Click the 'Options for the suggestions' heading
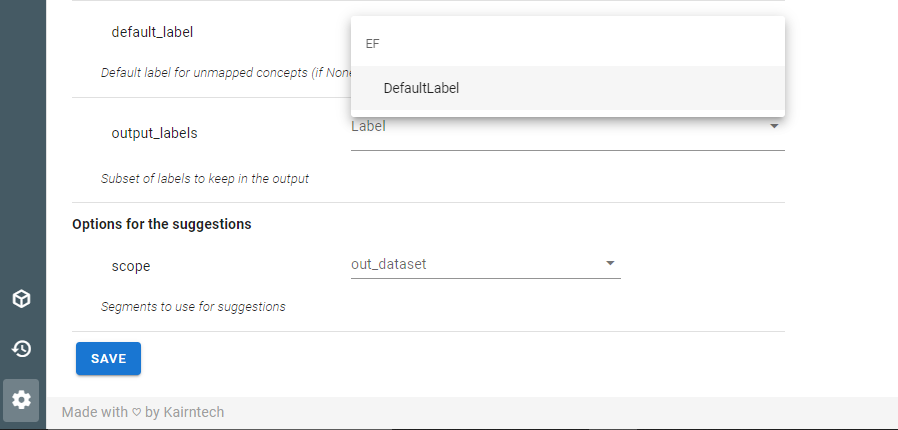898x430 pixels. 162,224
